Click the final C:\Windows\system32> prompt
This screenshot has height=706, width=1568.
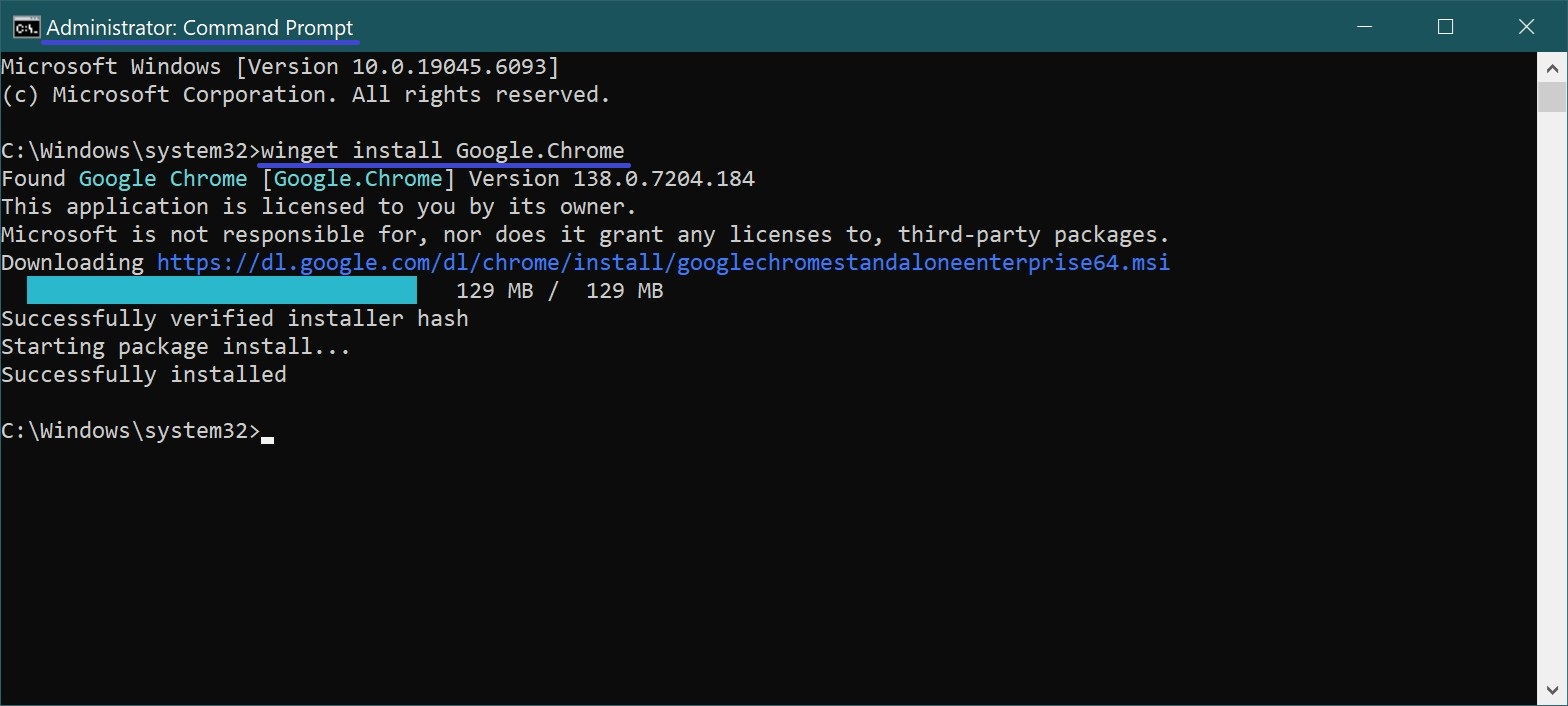click(131, 431)
